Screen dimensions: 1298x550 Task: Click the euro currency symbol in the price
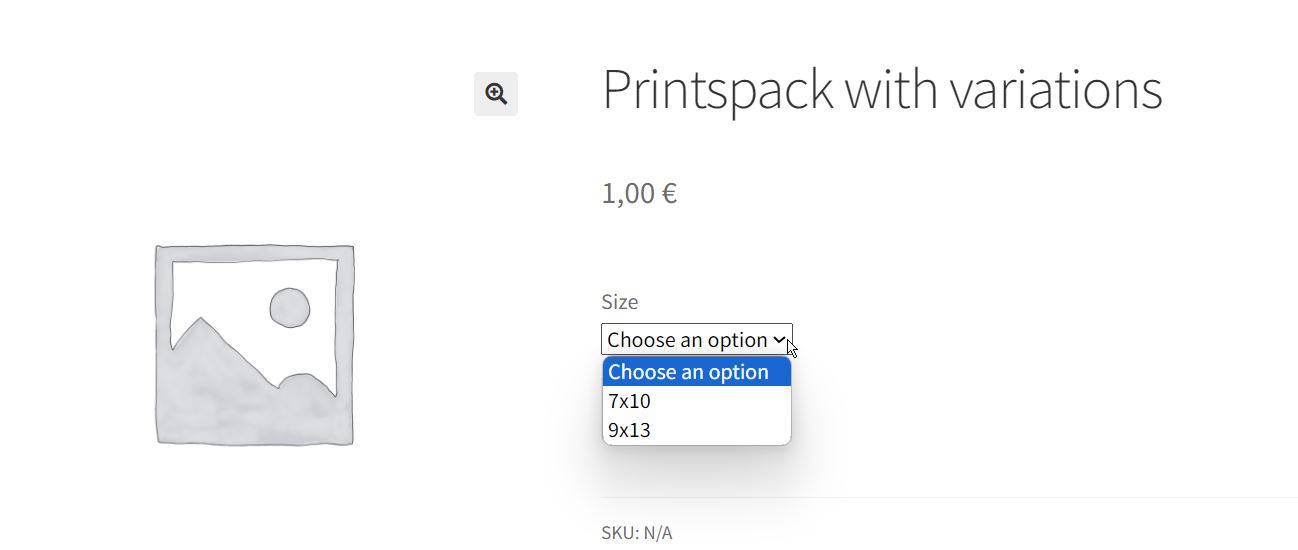[x=669, y=193]
